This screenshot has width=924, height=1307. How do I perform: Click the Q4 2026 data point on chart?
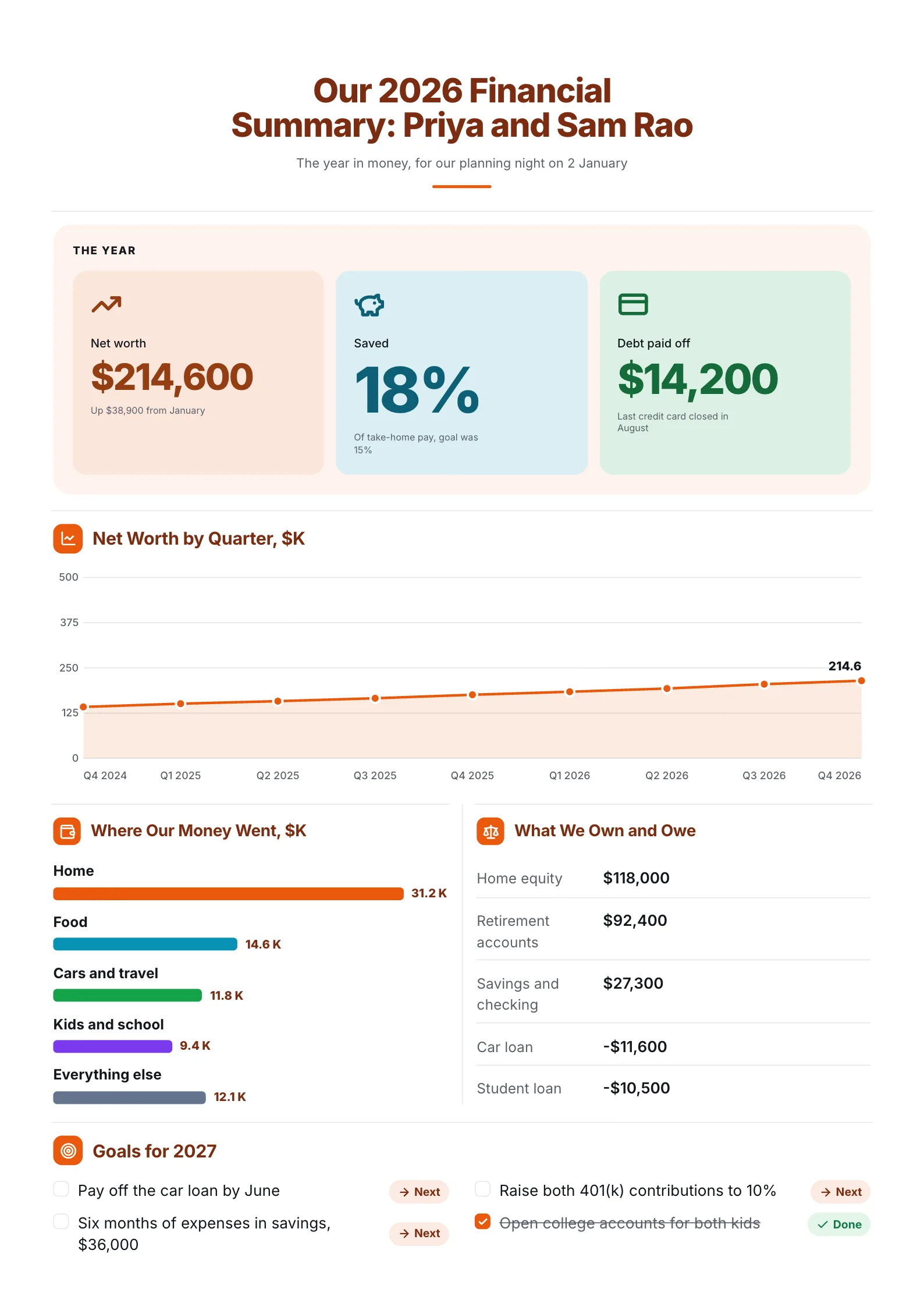861,681
